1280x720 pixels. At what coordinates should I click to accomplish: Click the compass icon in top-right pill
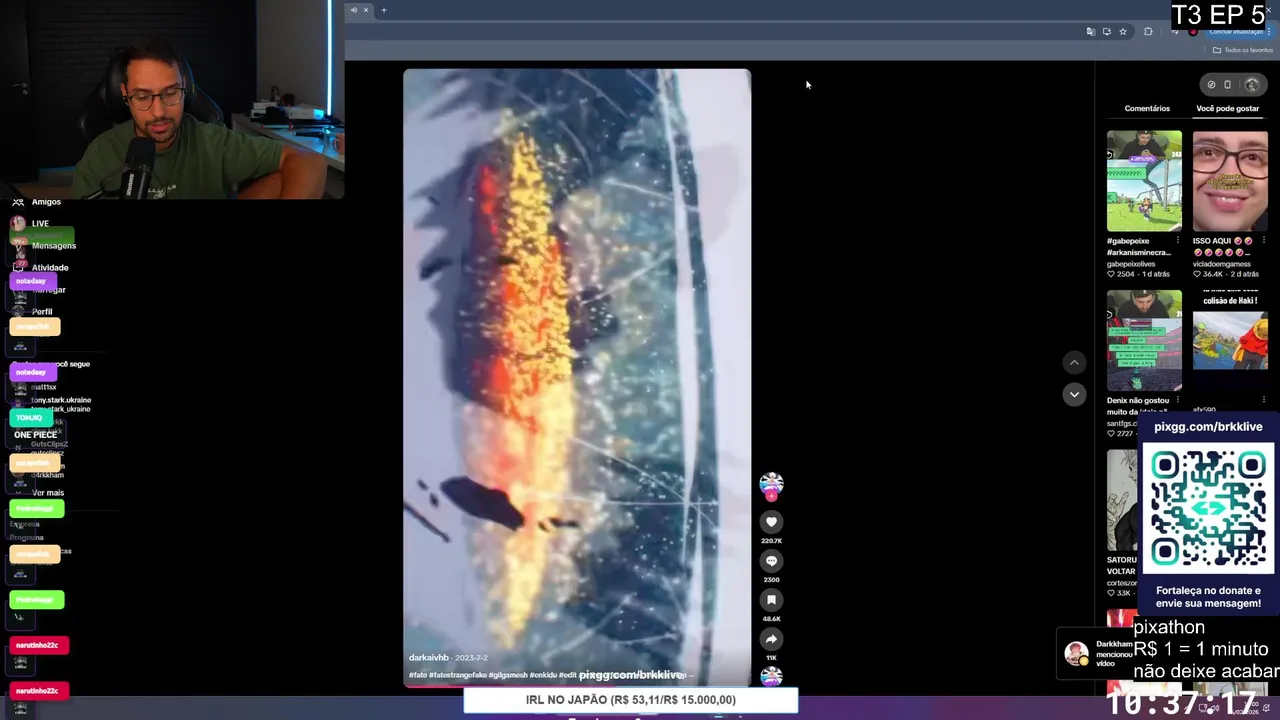click(1211, 85)
